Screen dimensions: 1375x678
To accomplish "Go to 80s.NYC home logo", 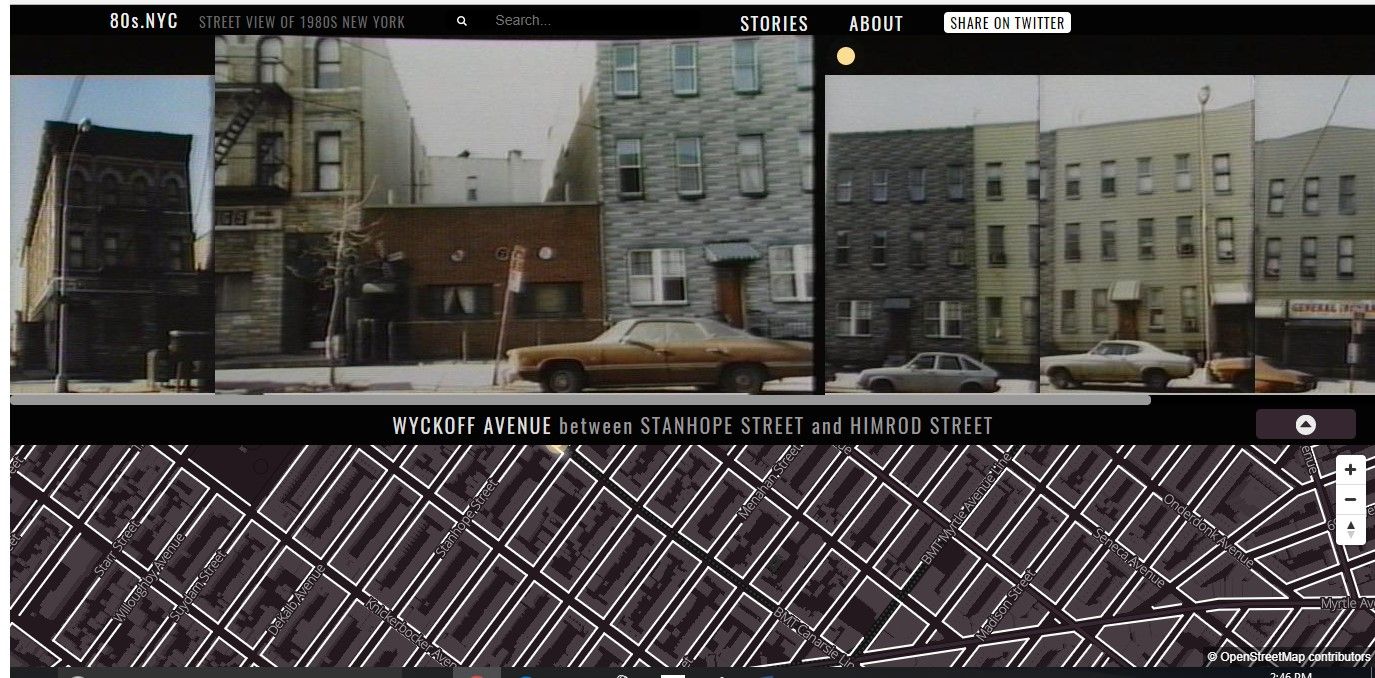I will [144, 21].
